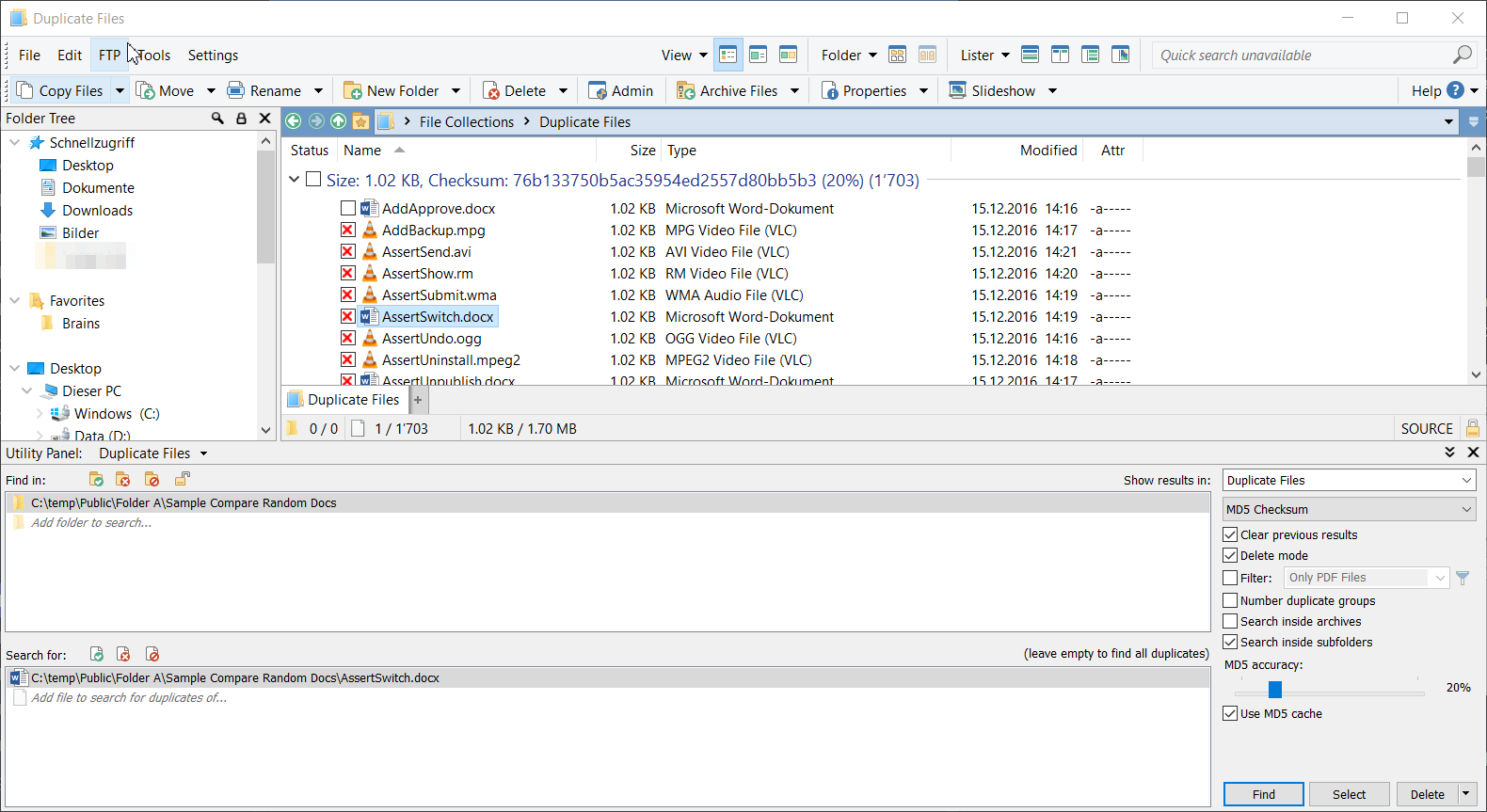Sort file list by Name column
This screenshot has height=812, width=1487.
(362, 150)
